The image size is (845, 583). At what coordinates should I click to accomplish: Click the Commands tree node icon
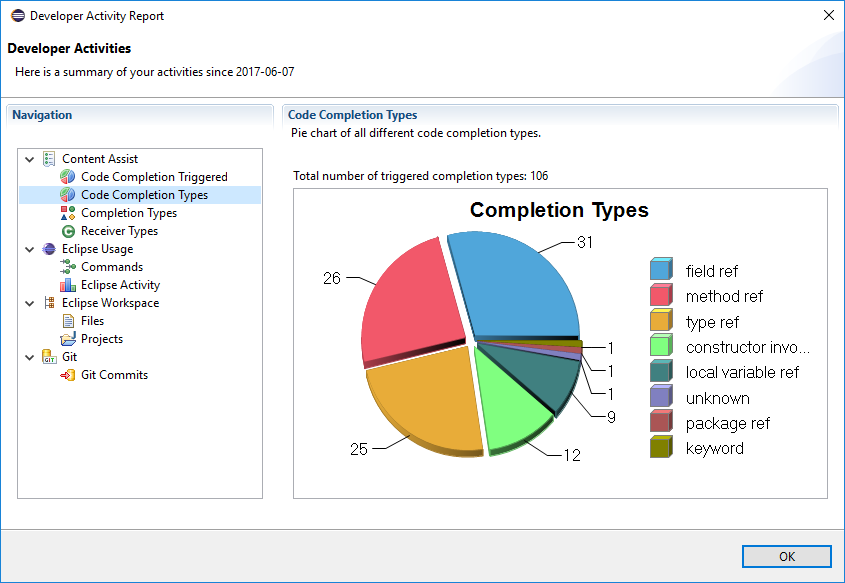pyautogui.click(x=68, y=267)
